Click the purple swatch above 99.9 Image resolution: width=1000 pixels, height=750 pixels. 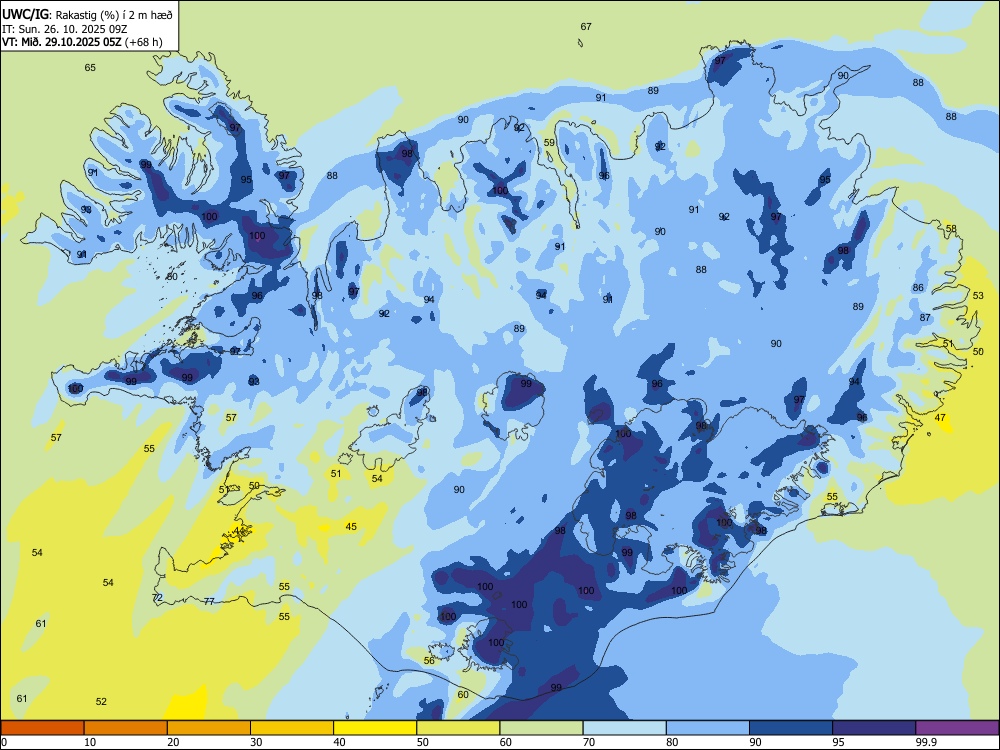coord(957,728)
